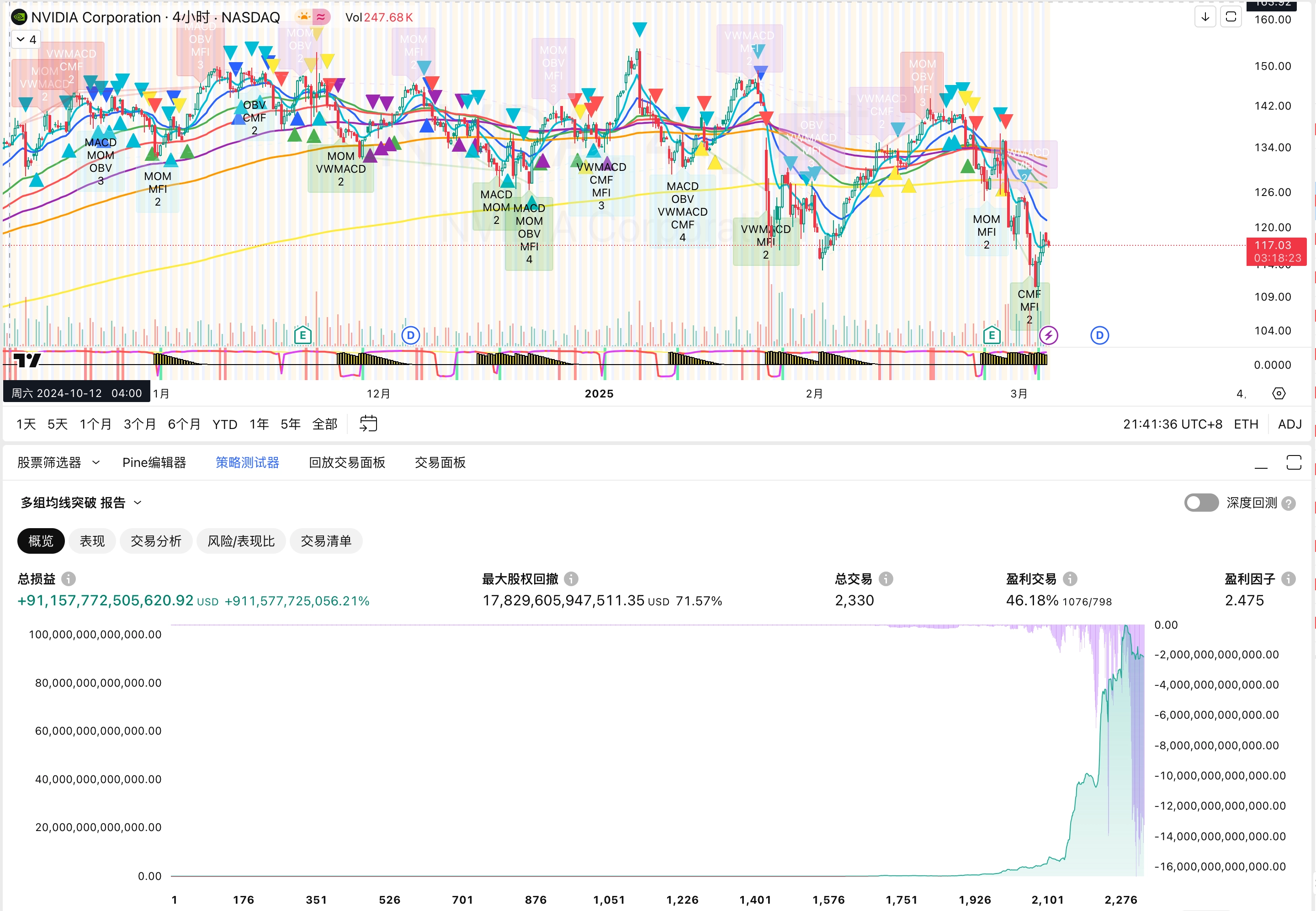This screenshot has height=911, width=1316.
Task: Switch to the 回放交易面板 tab
Action: tap(347, 462)
